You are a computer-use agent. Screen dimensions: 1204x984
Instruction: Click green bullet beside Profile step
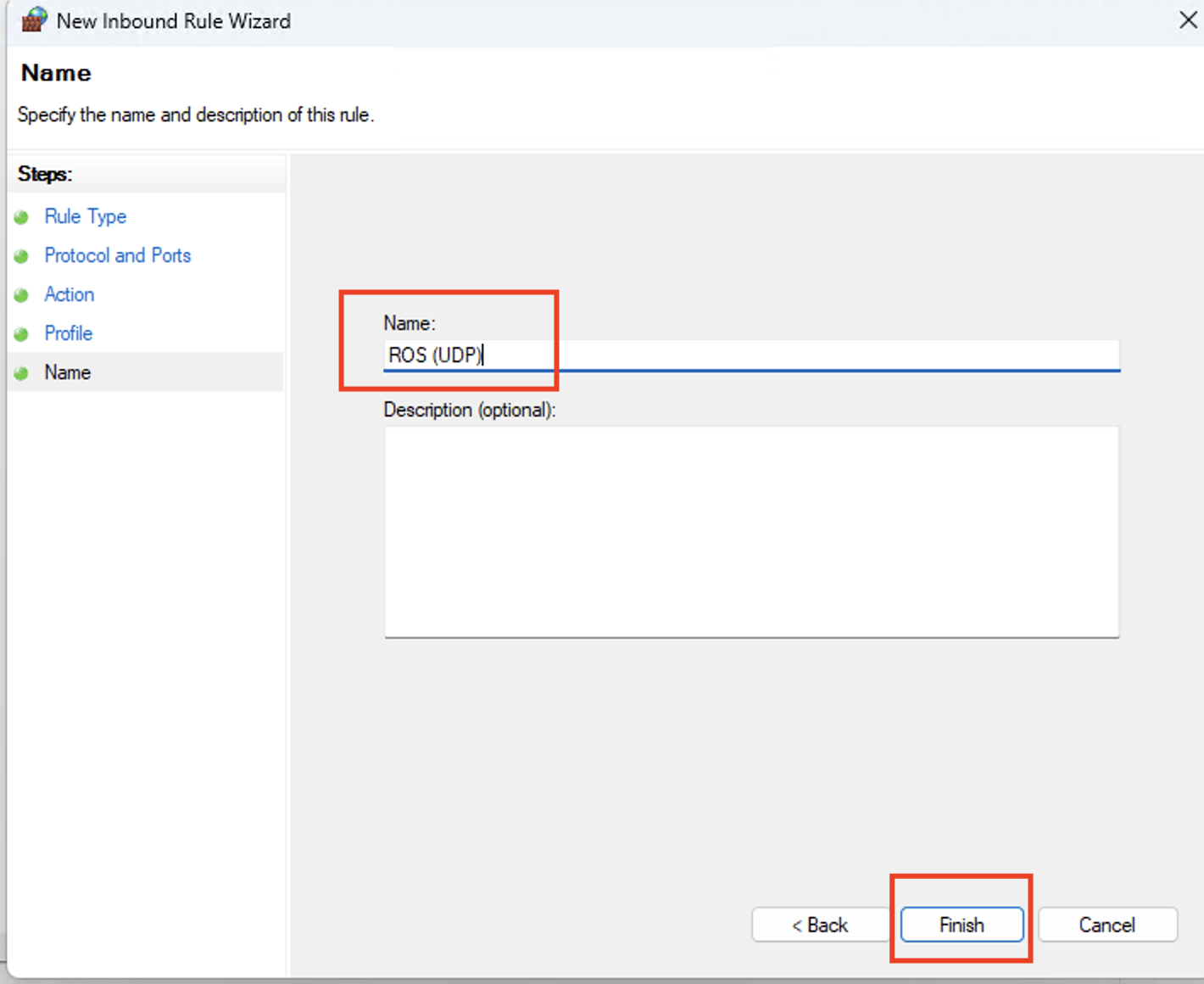[22, 334]
